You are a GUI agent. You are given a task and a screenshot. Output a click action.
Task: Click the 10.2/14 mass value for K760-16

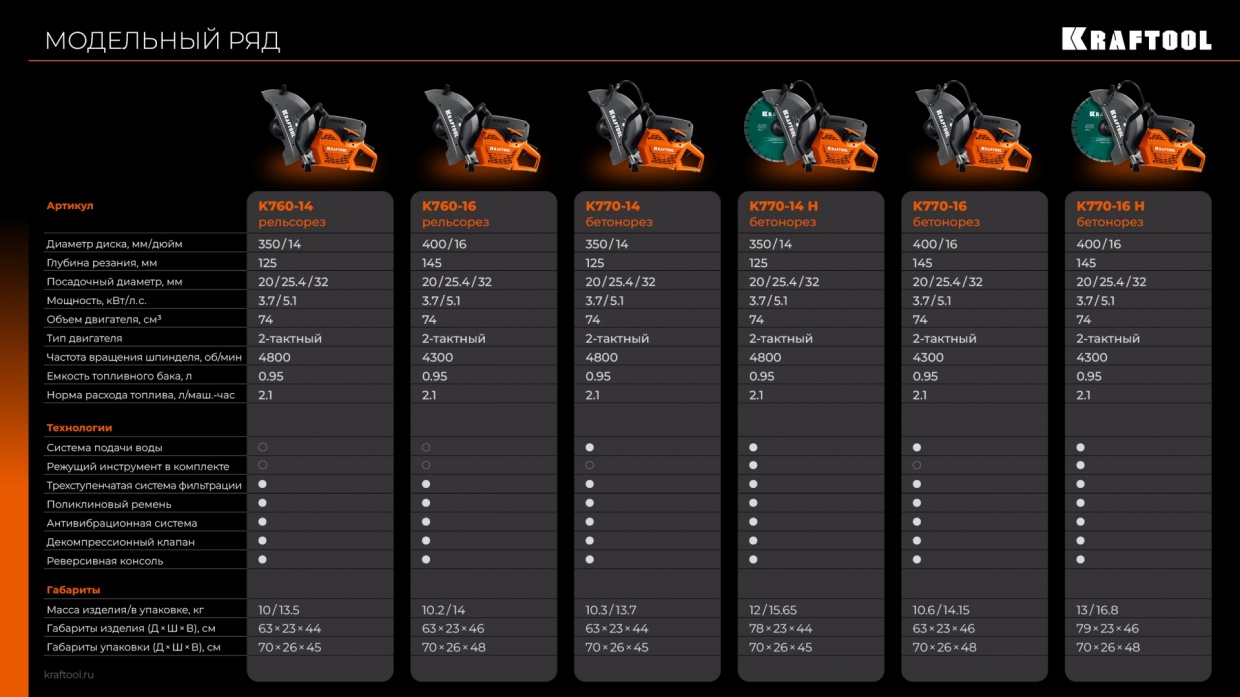(x=444, y=610)
